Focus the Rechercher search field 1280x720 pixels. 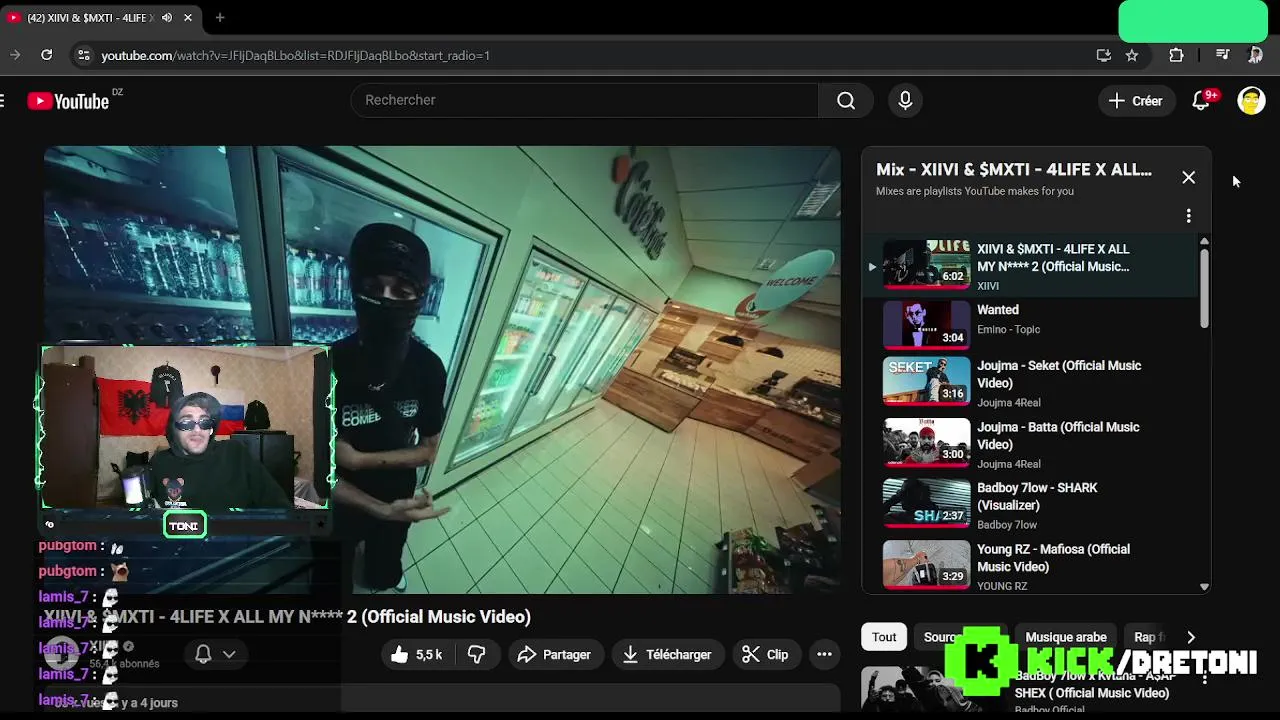click(585, 100)
